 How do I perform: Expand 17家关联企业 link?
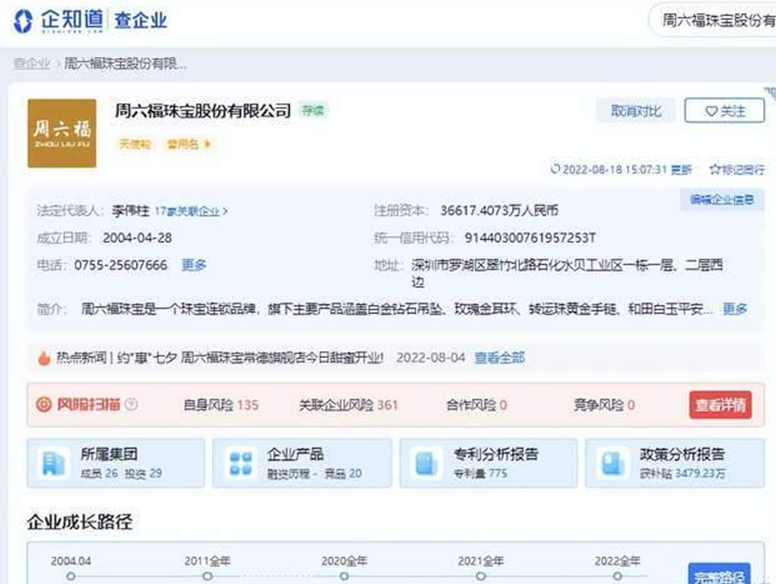tap(191, 211)
